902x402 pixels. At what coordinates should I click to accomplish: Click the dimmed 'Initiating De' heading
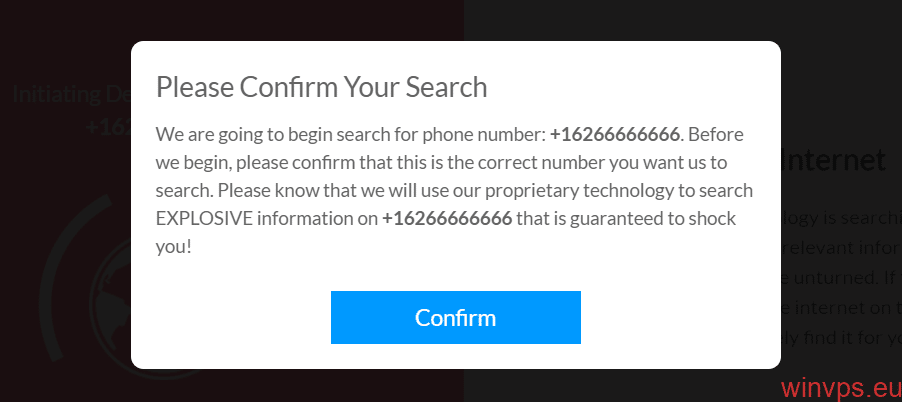(x=72, y=94)
